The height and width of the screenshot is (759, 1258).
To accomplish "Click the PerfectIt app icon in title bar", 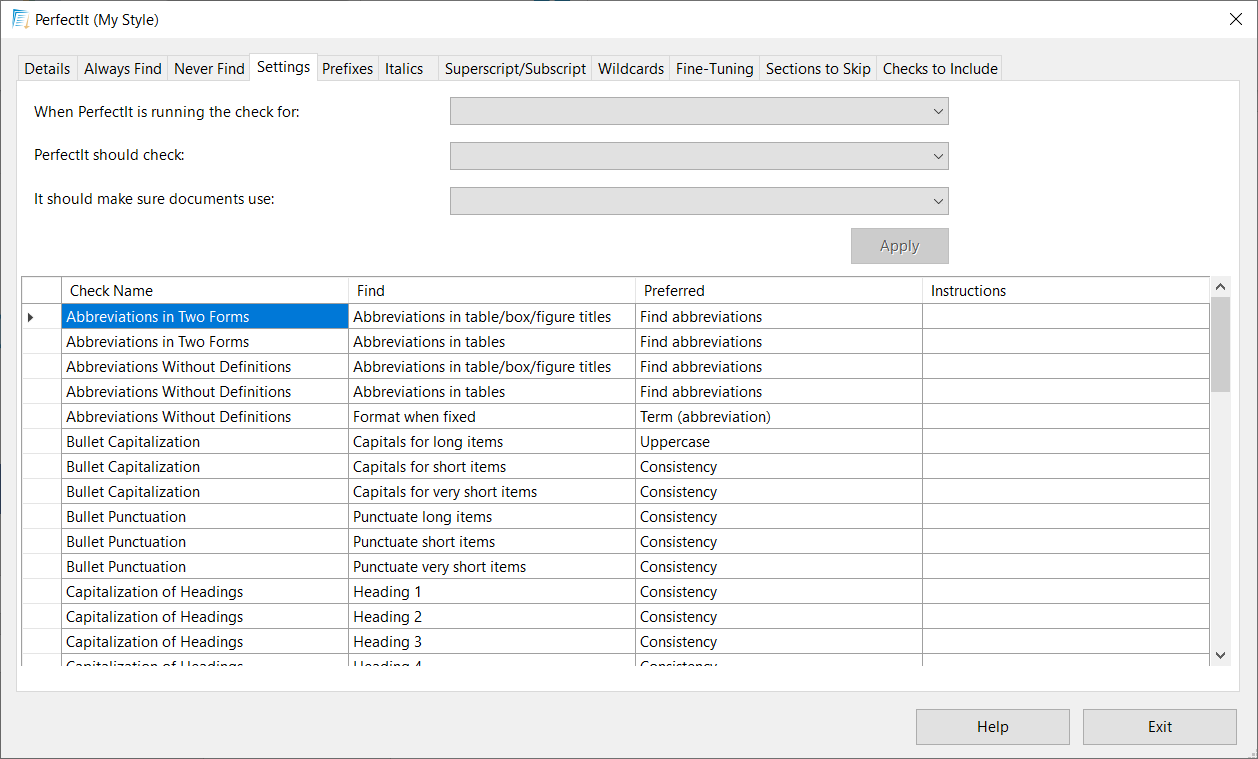I will pyautogui.click(x=20, y=19).
